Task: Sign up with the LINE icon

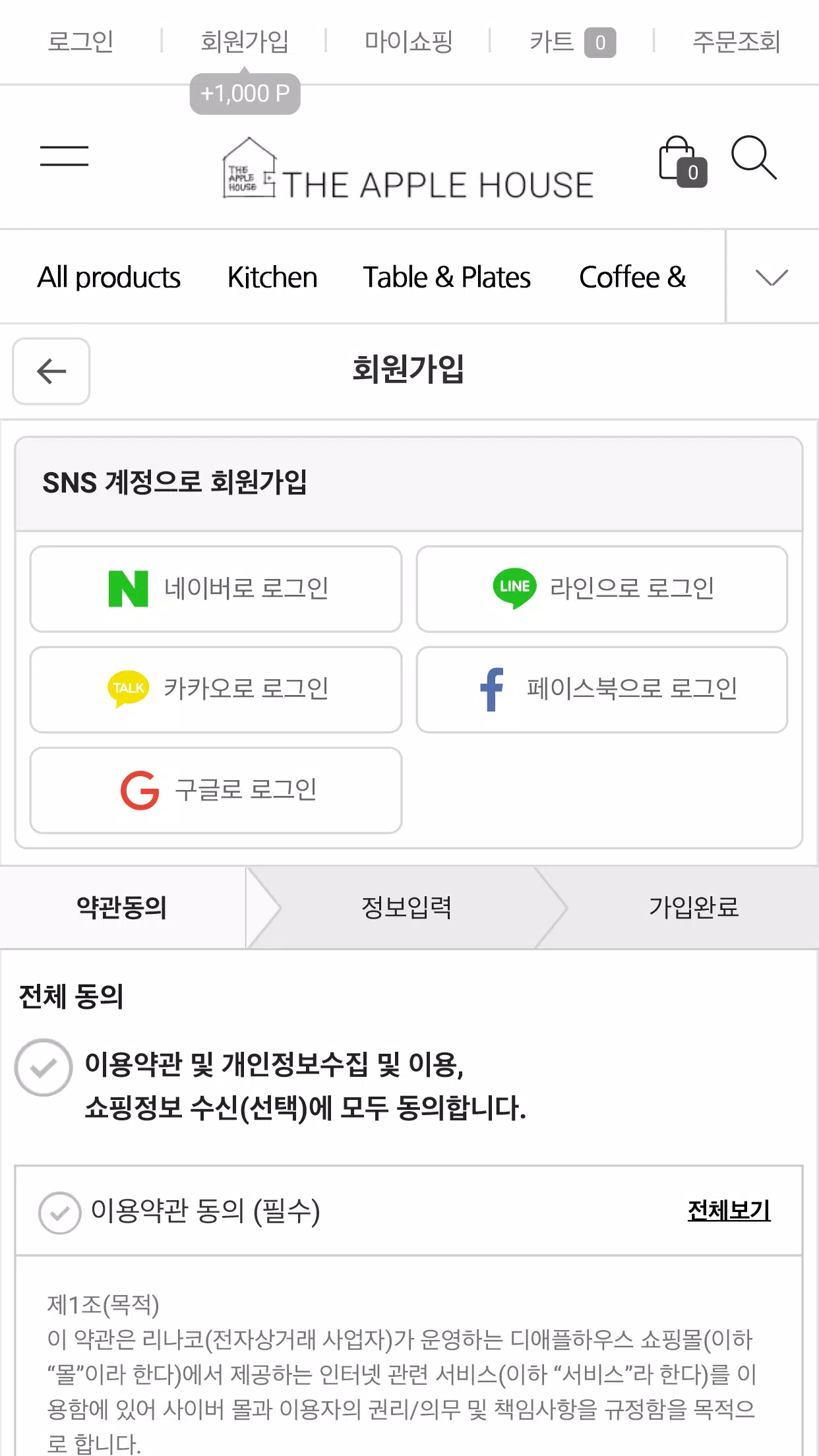Action: [514, 588]
